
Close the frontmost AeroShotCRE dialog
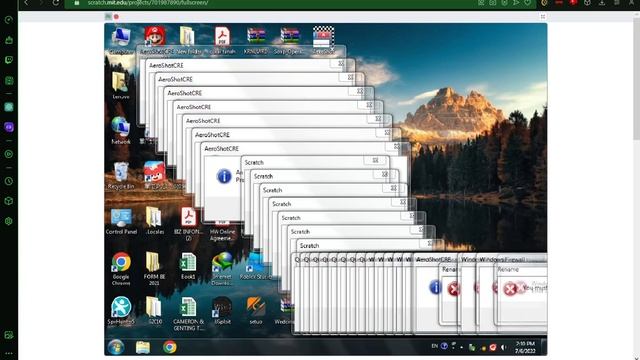tap(397, 147)
